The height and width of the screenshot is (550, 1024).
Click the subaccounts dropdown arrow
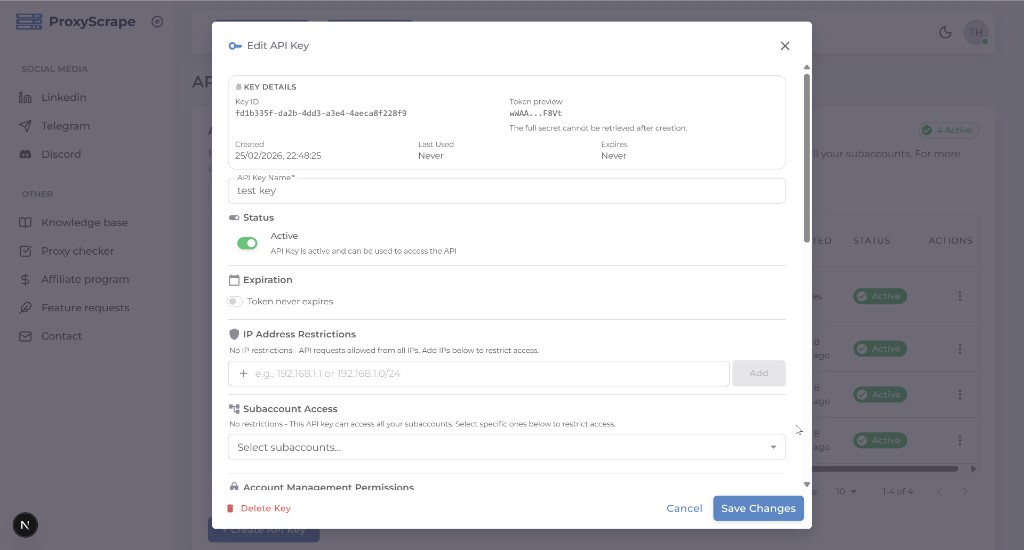773,447
